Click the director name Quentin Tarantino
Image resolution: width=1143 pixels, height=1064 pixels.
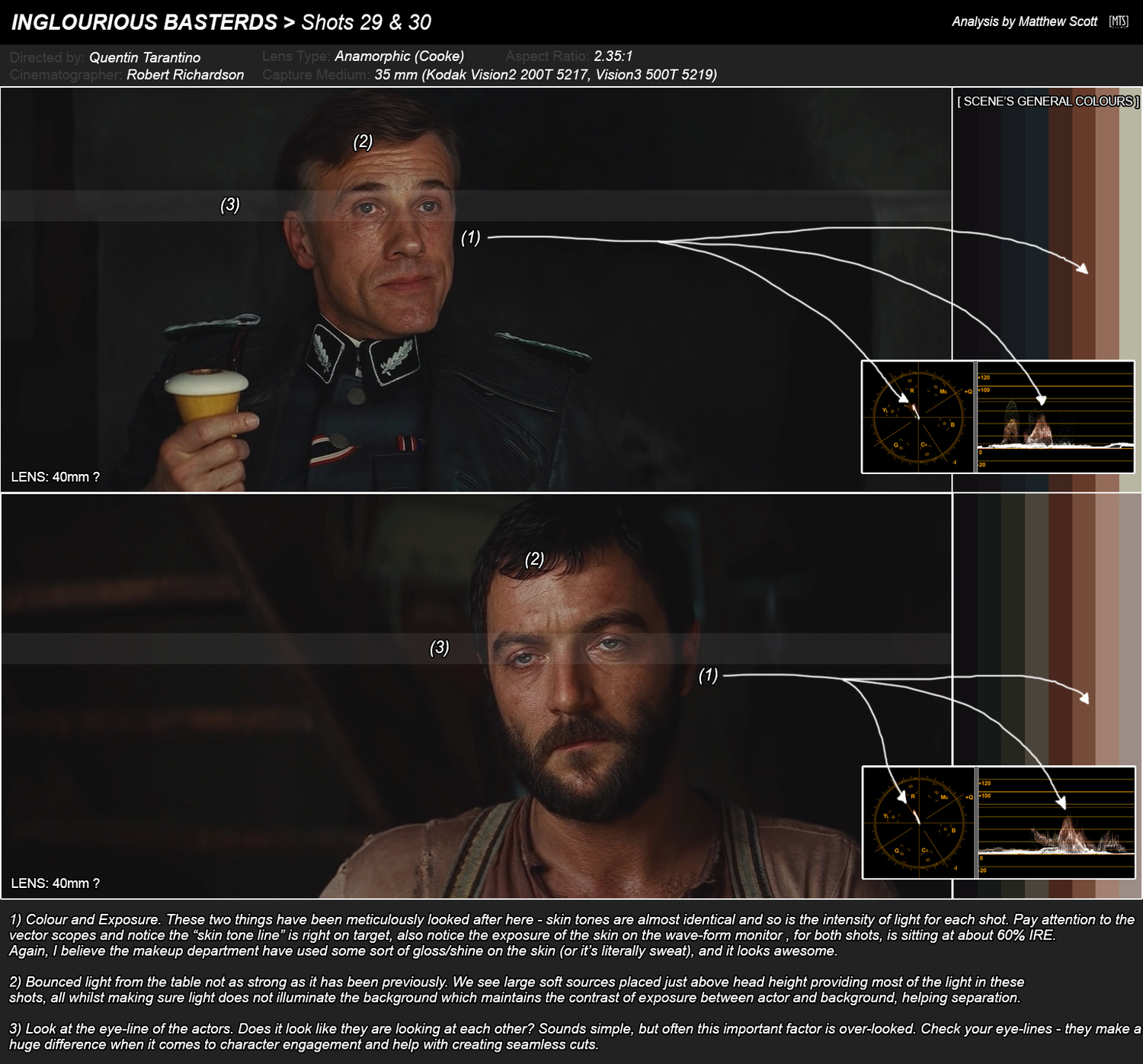[x=145, y=57]
